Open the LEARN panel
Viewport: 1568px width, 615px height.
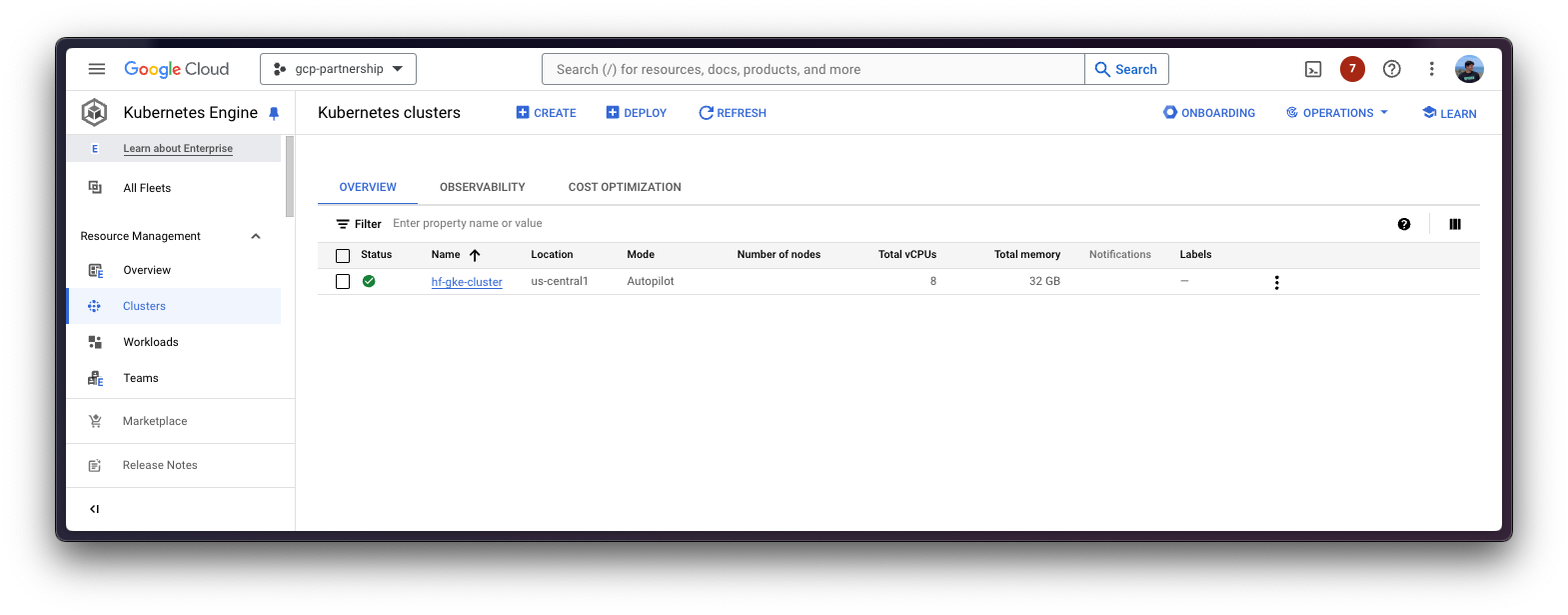[x=1449, y=113]
